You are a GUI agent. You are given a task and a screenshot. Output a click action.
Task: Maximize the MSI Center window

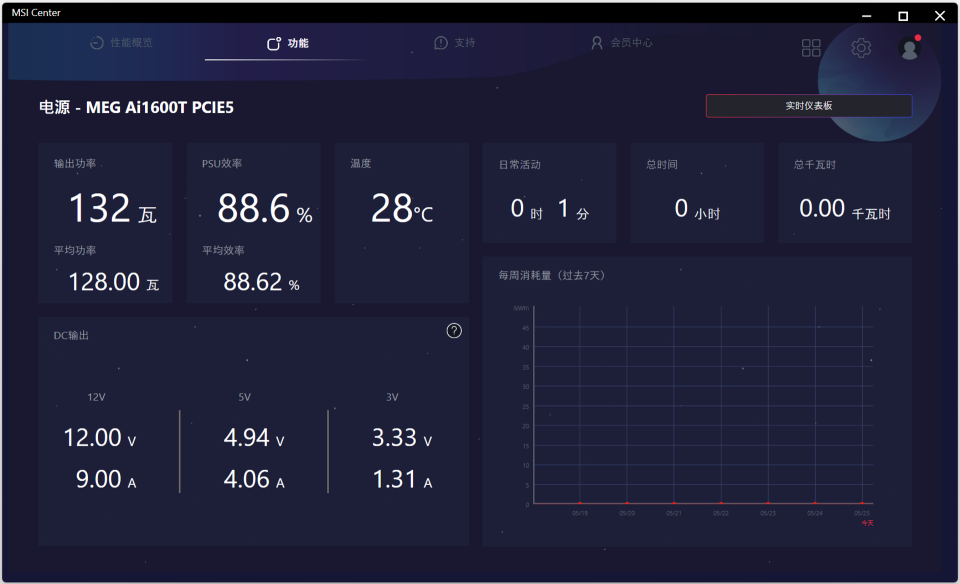click(x=903, y=15)
